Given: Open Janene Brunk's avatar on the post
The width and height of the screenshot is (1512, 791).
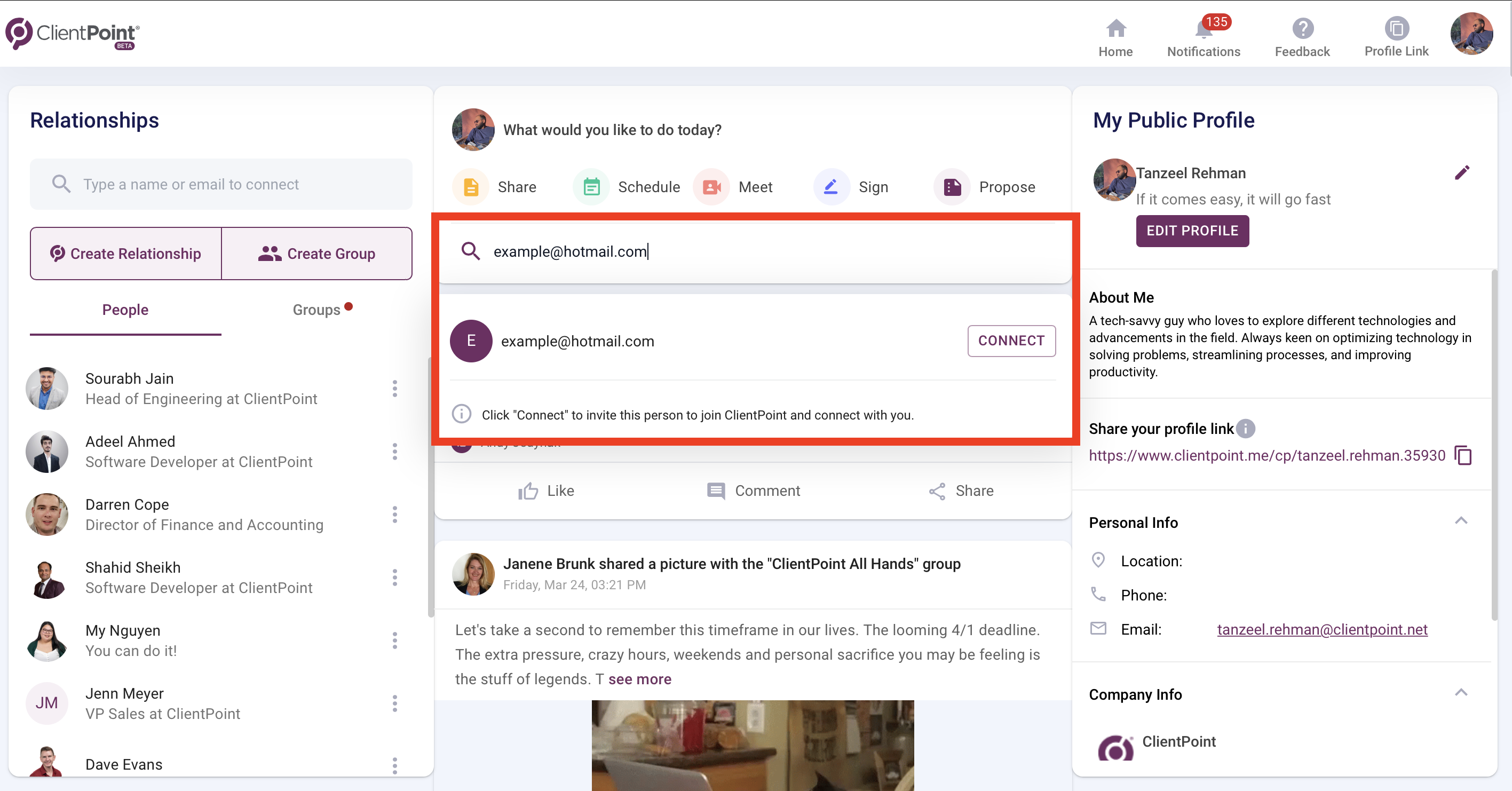Looking at the screenshot, I should click(x=473, y=573).
